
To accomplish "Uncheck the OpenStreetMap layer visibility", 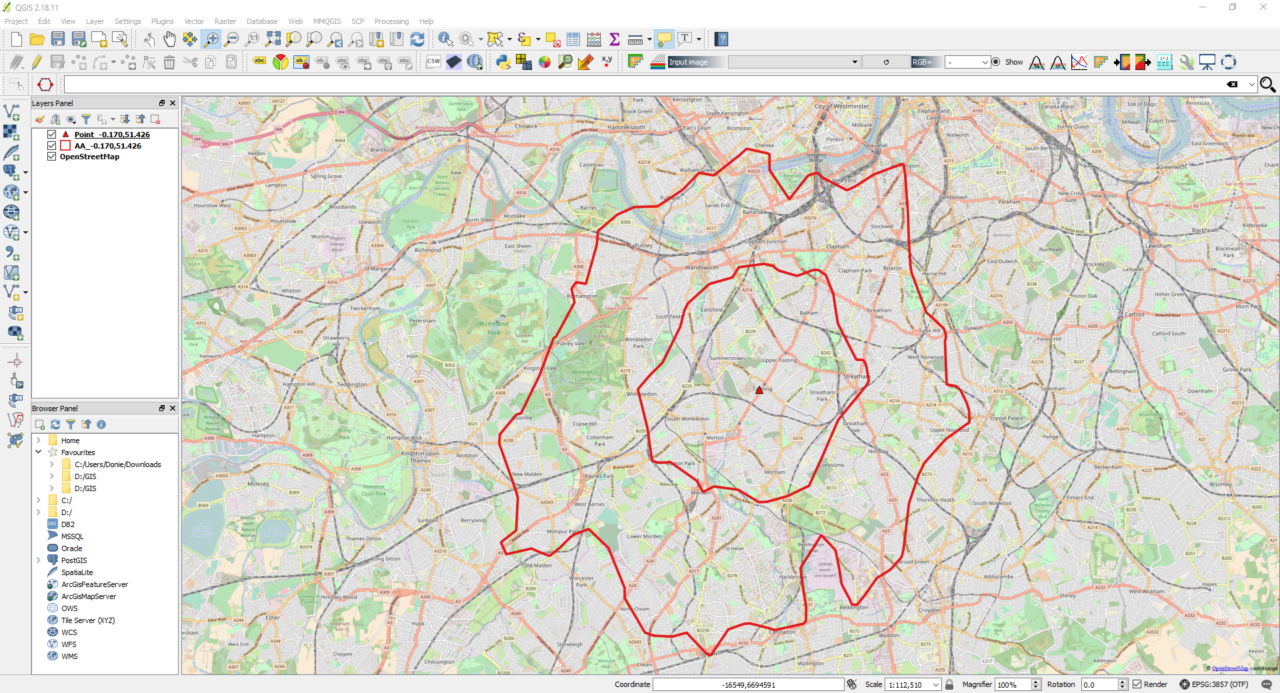I will tap(52, 155).
